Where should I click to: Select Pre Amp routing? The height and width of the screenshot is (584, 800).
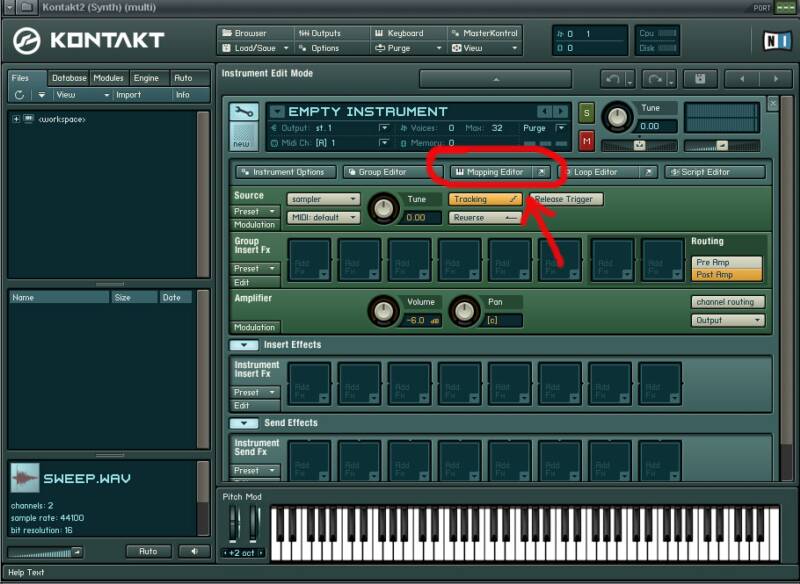(x=727, y=262)
